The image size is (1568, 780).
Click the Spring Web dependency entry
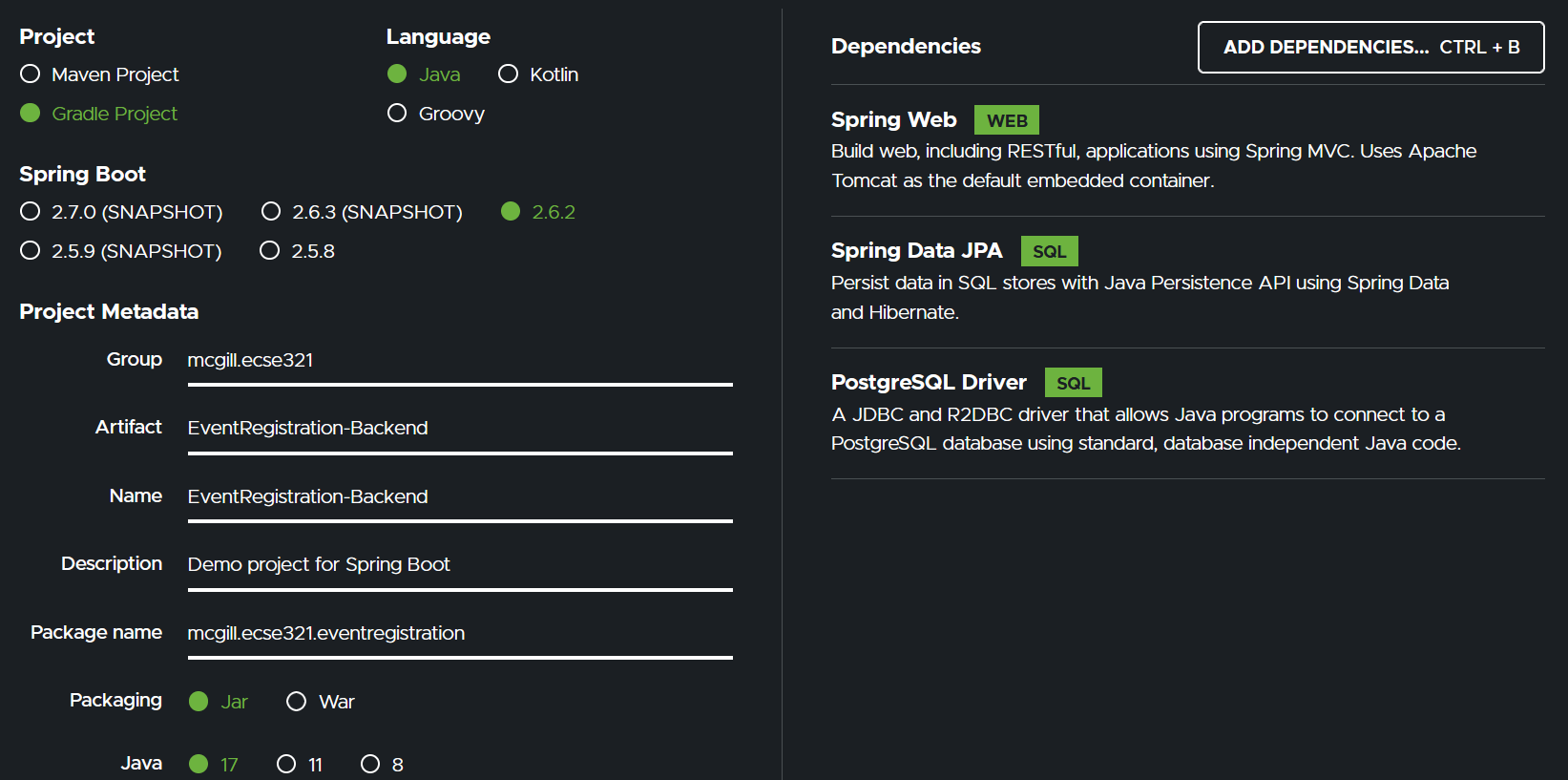point(894,120)
